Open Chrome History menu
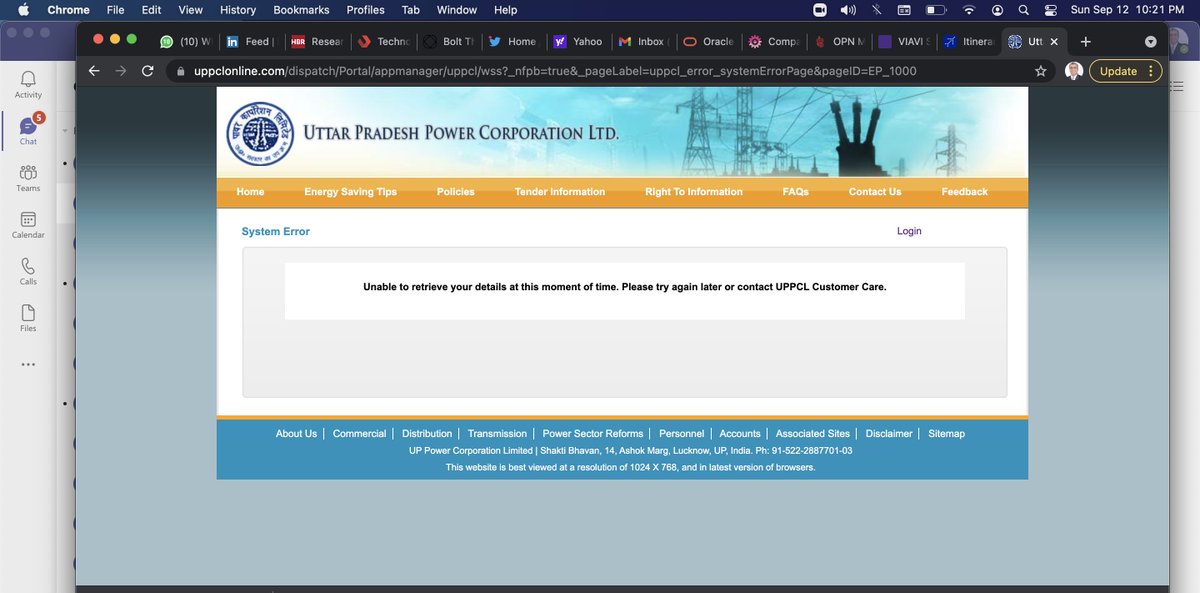The height and width of the screenshot is (593, 1200). click(237, 10)
